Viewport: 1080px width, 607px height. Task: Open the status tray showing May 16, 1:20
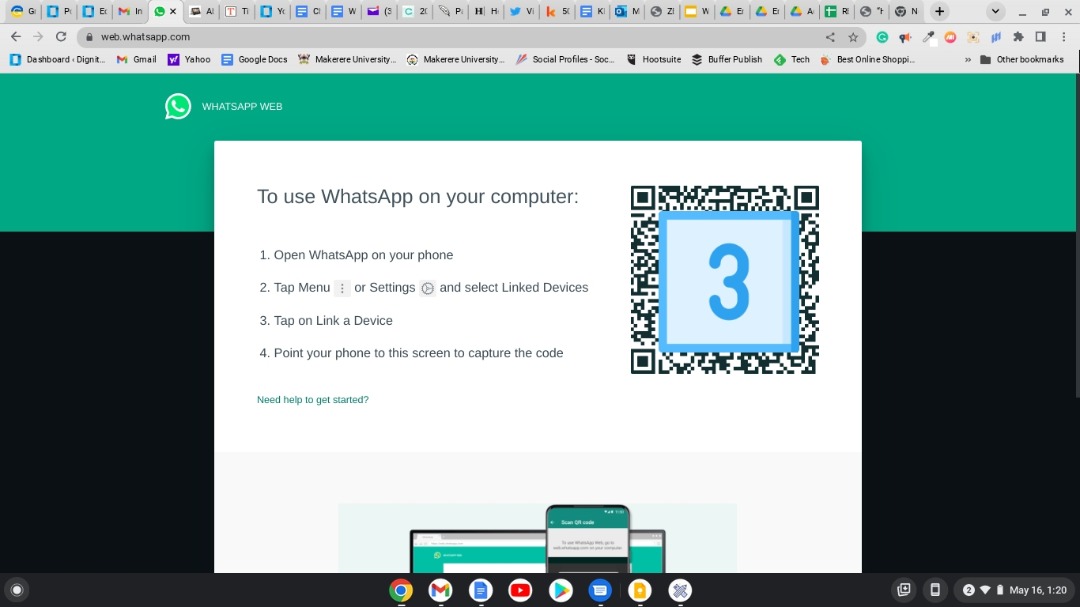tap(1013, 590)
